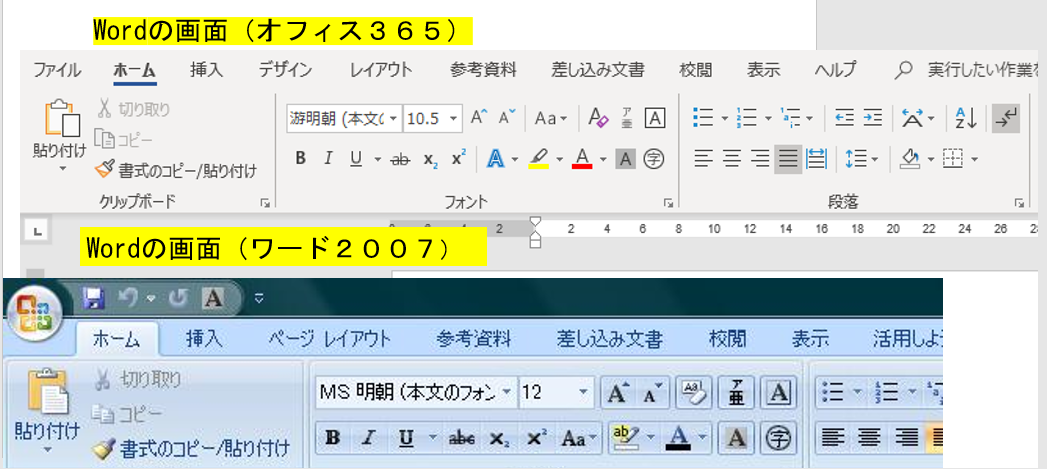The height and width of the screenshot is (469, 1047).
Task: Open font name dropdown in Office 365
Action: coord(393,119)
